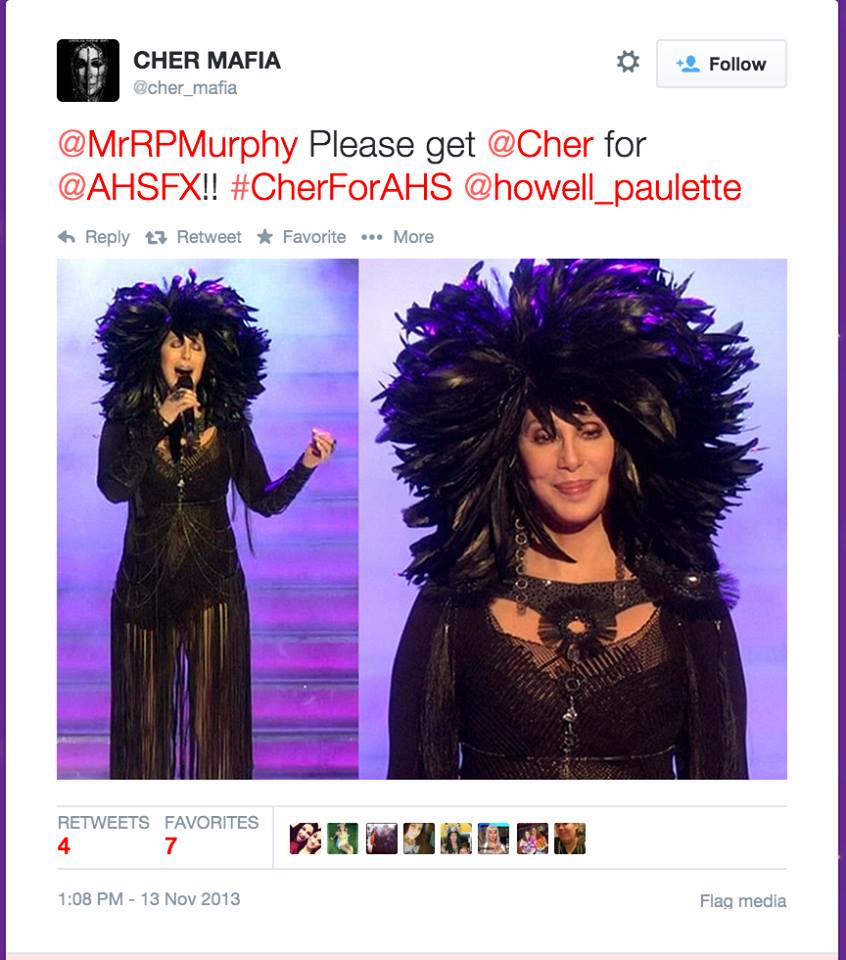The width and height of the screenshot is (846, 960).
Task: Click the Retweet arrows icon
Action: pyautogui.click(x=156, y=238)
